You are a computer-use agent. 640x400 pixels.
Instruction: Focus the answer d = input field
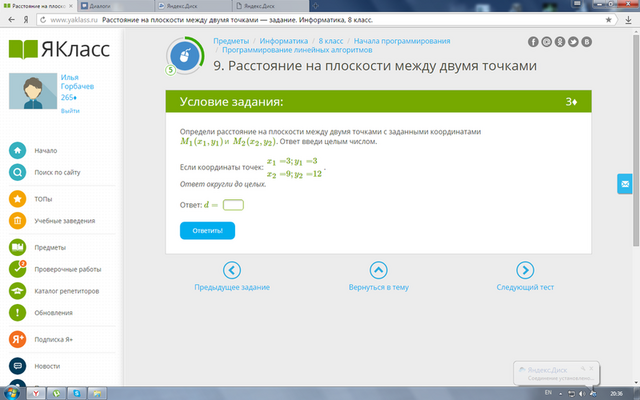pyautogui.click(x=233, y=205)
